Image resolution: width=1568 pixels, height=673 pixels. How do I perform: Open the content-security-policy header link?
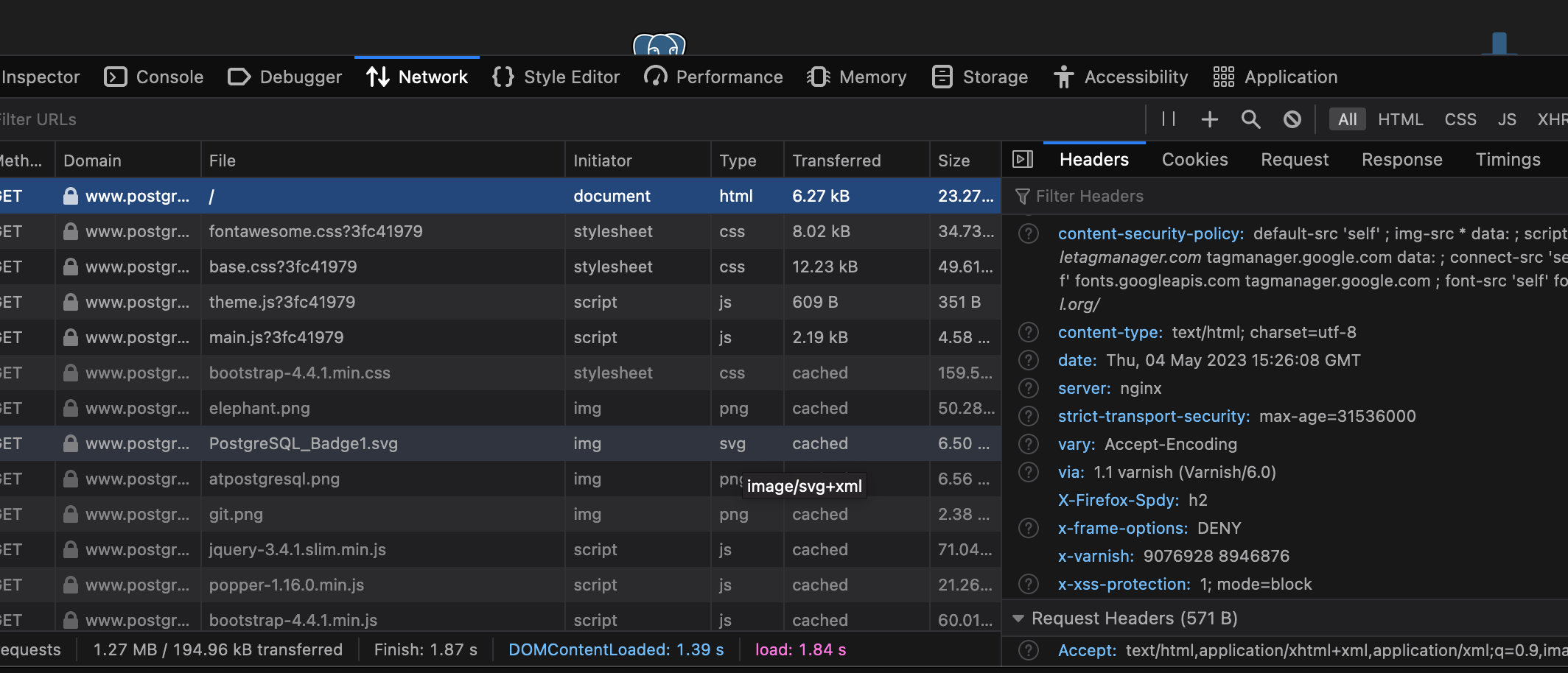pos(1150,234)
